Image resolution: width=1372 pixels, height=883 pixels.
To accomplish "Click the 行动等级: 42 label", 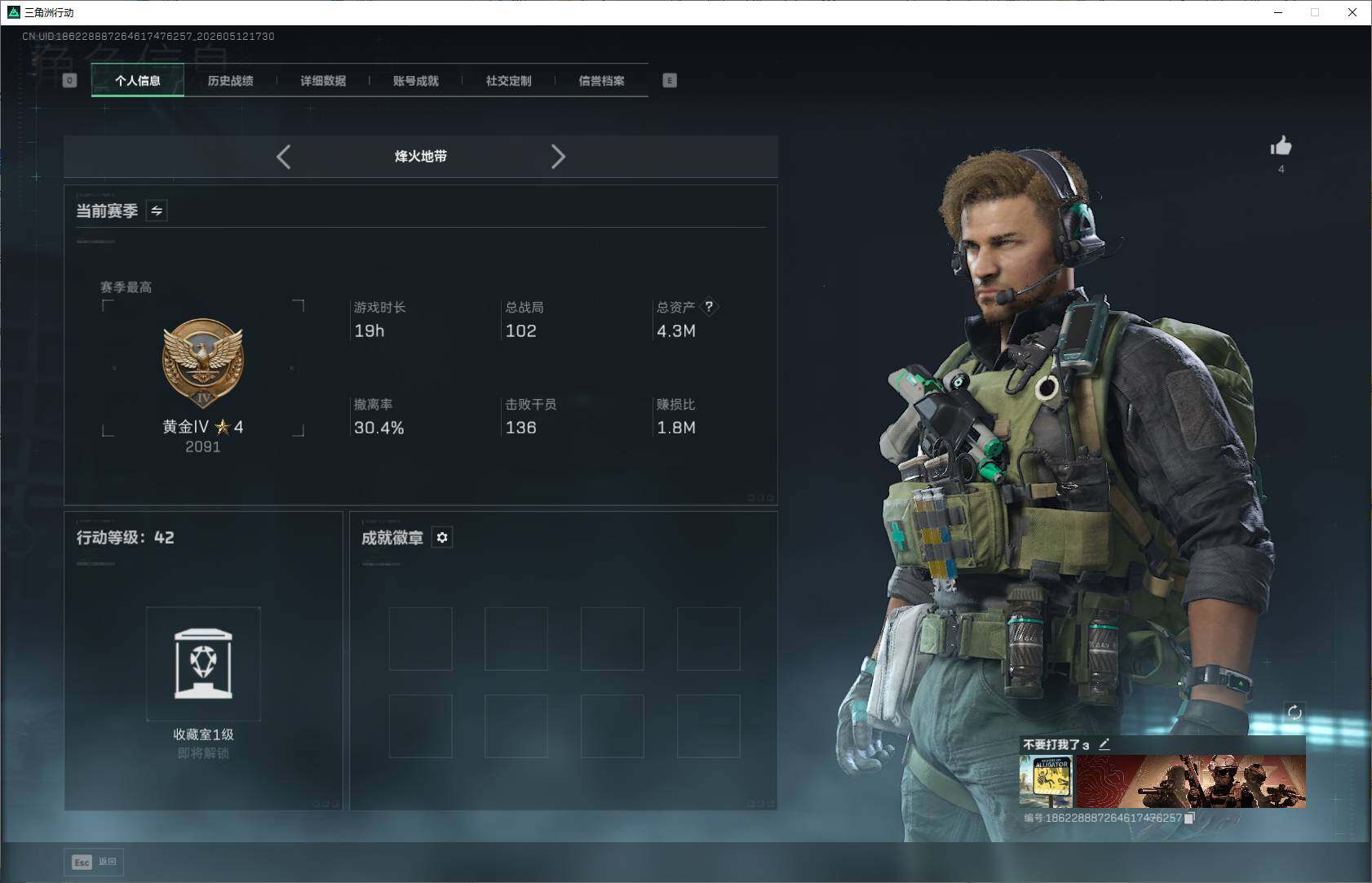I will click(125, 537).
